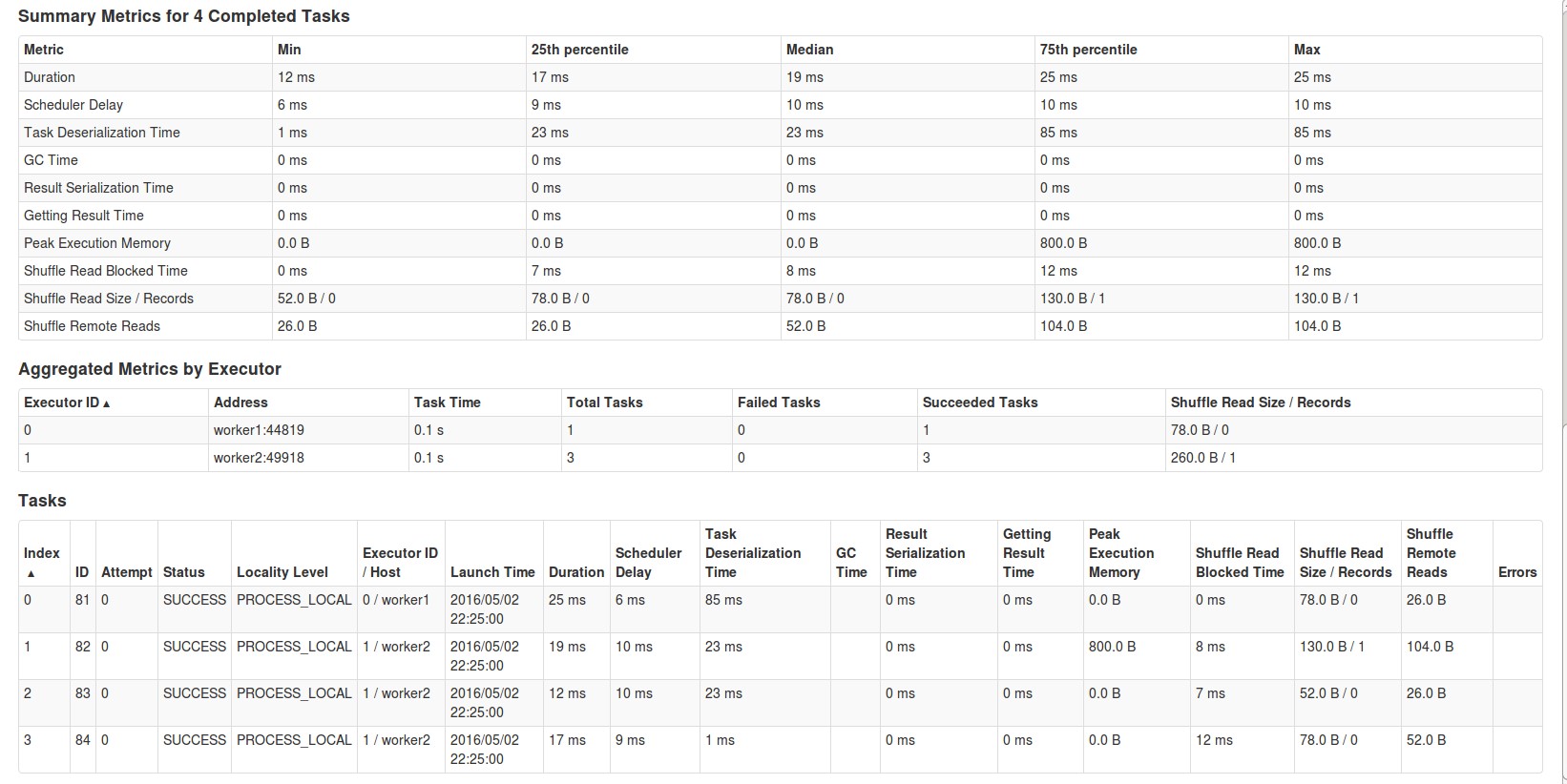The image size is (1567, 784).
Task: Select task ID 81 cell
Action: [x=82, y=600]
